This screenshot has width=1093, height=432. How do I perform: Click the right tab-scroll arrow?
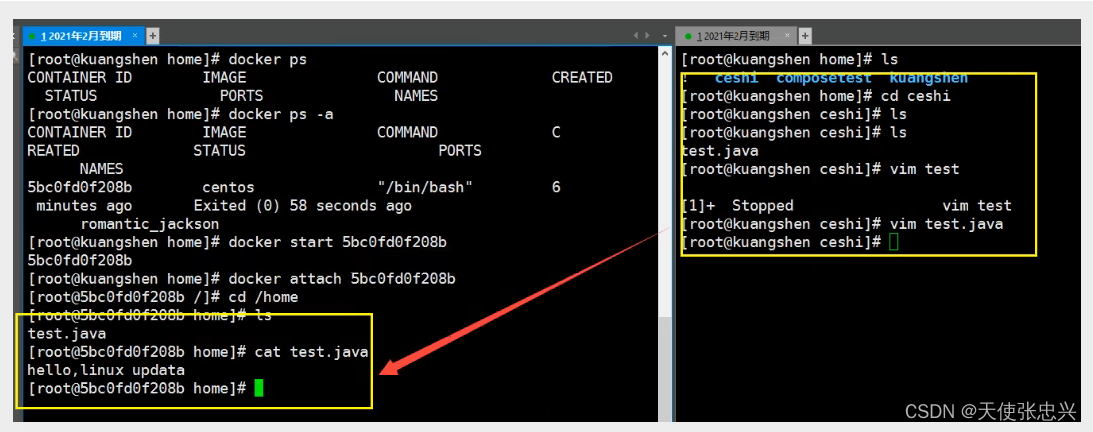(648, 36)
